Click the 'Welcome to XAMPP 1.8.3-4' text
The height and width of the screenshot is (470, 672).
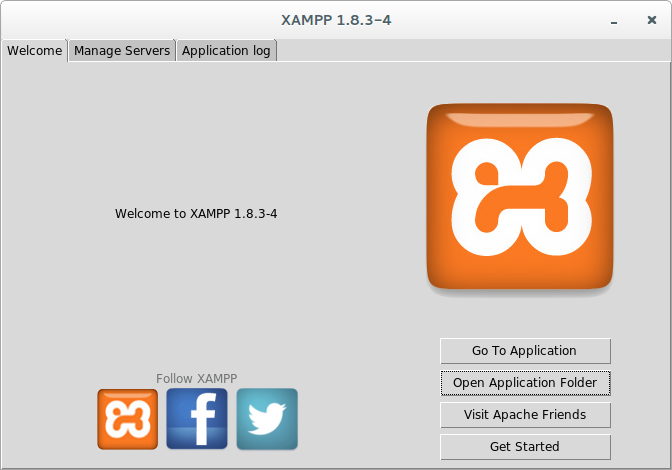196,213
